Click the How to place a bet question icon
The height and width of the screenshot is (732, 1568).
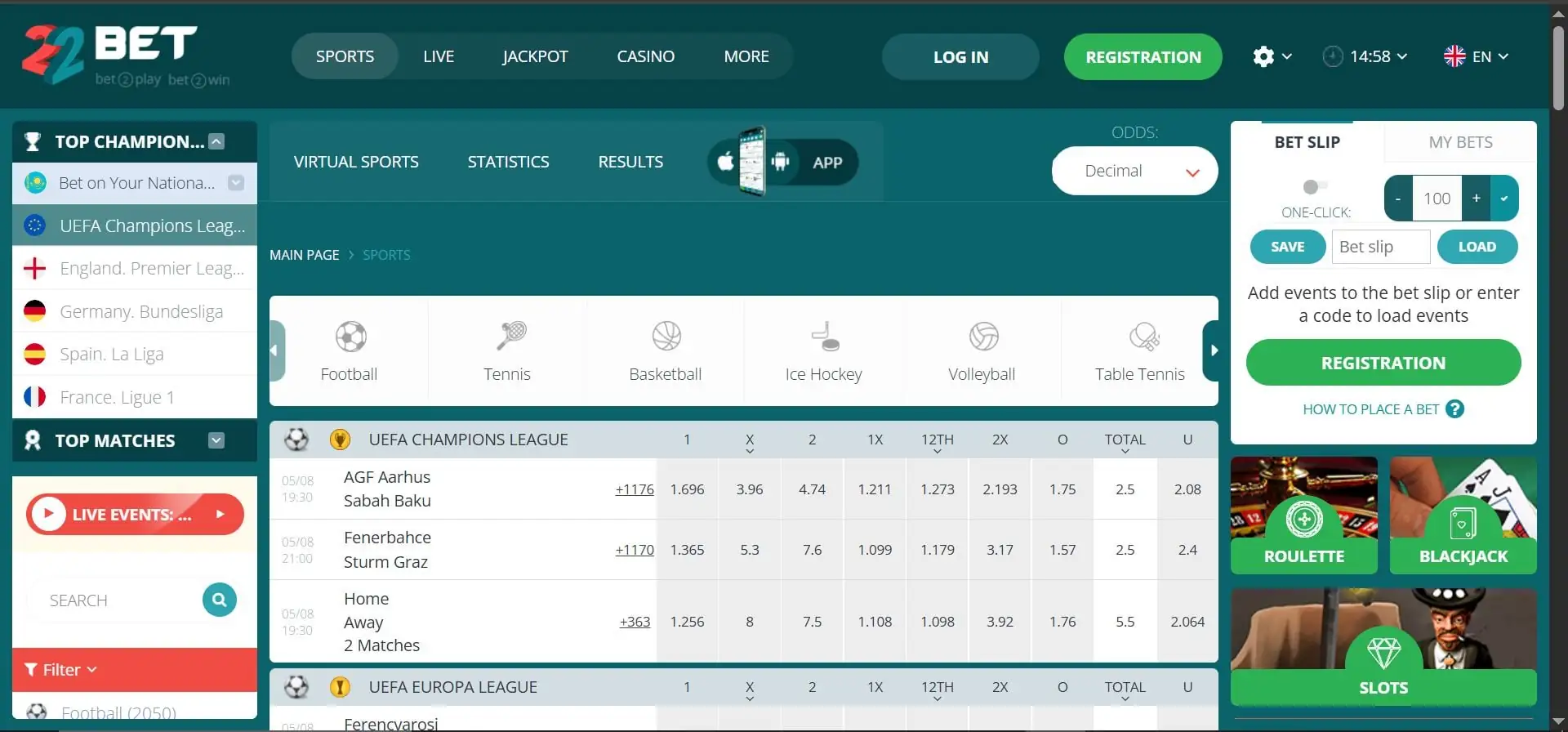pyautogui.click(x=1454, y=409)
